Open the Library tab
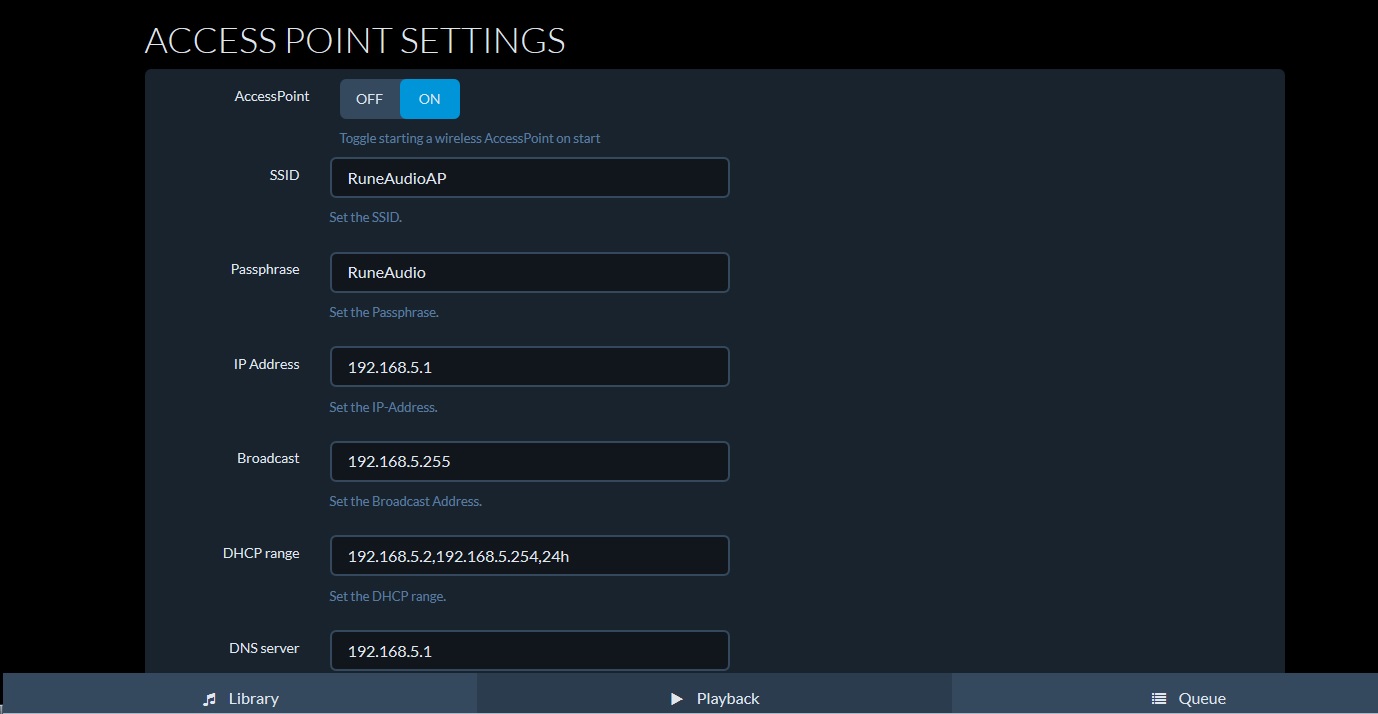Image resolution: width=1378 pixels, height=714 pixels. 240,698
